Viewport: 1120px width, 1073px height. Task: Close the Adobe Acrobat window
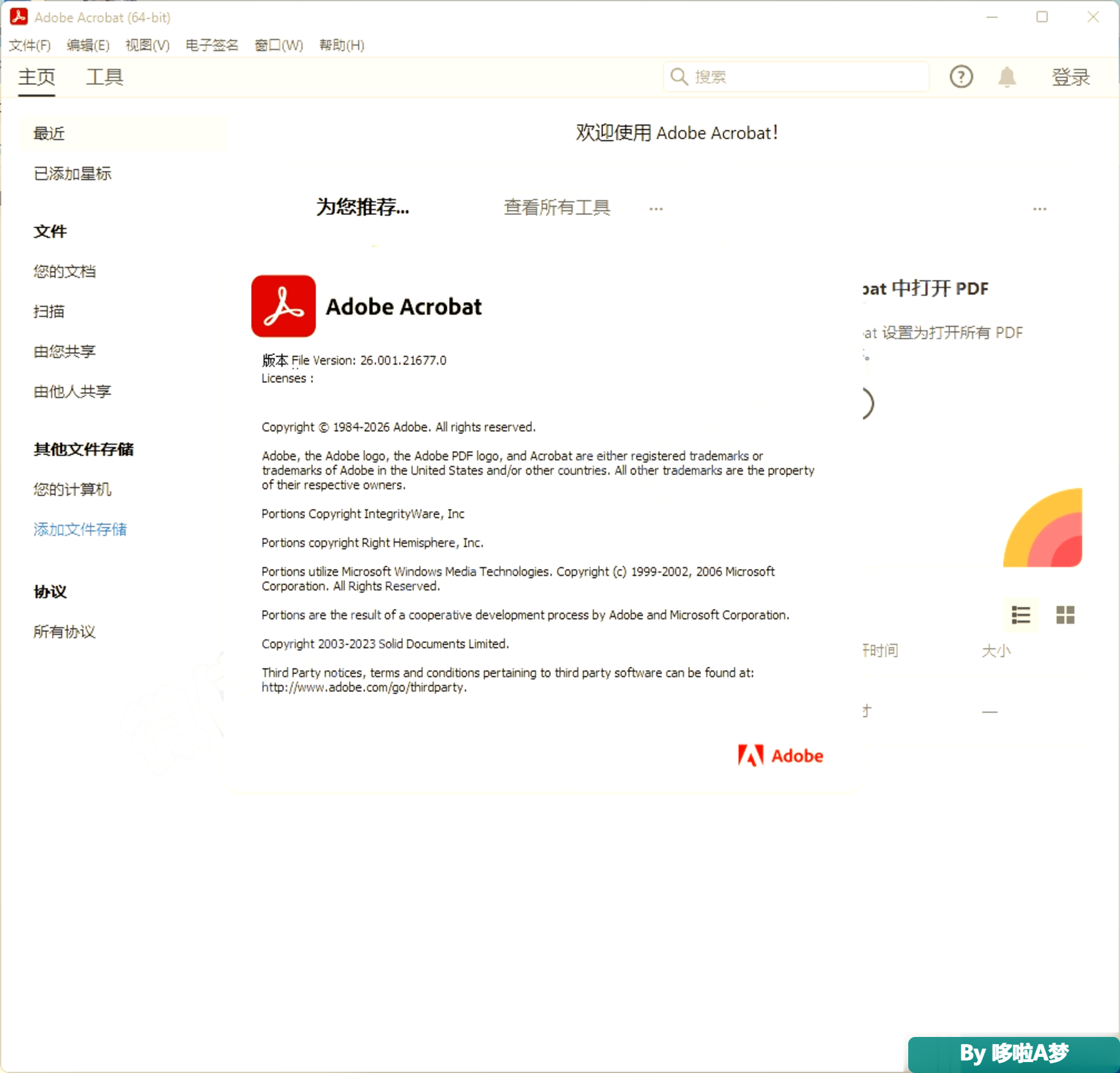pyautogui.click(x=1093, y=17)
